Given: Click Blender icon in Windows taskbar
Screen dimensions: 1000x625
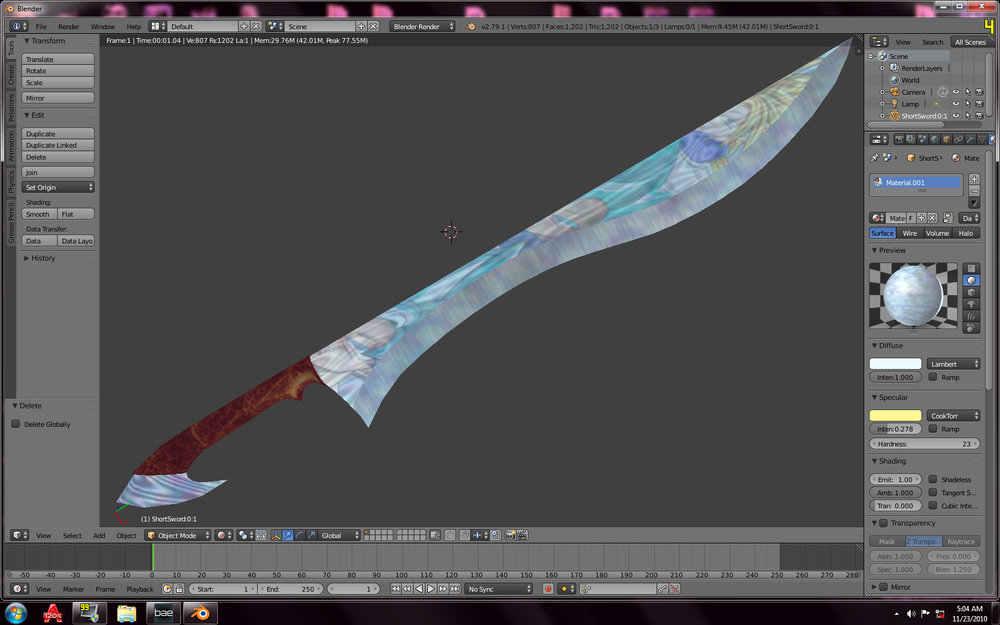Looking at the screenshot, I should coord(200,613).
